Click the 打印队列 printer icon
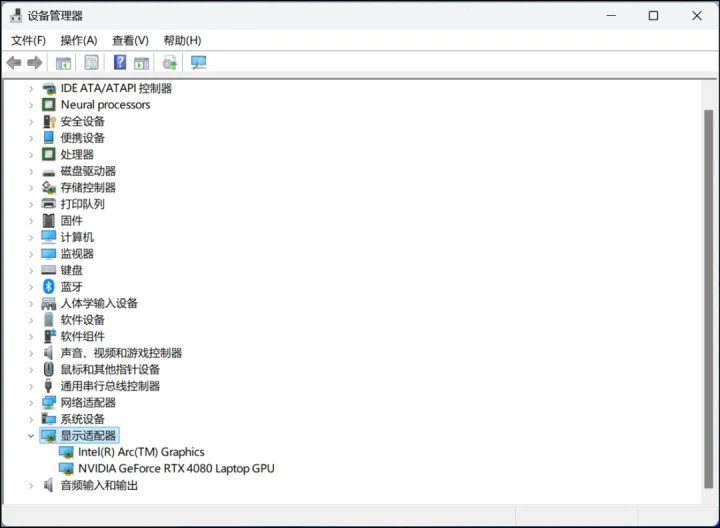720x528 pixels. tap(49, 204)
